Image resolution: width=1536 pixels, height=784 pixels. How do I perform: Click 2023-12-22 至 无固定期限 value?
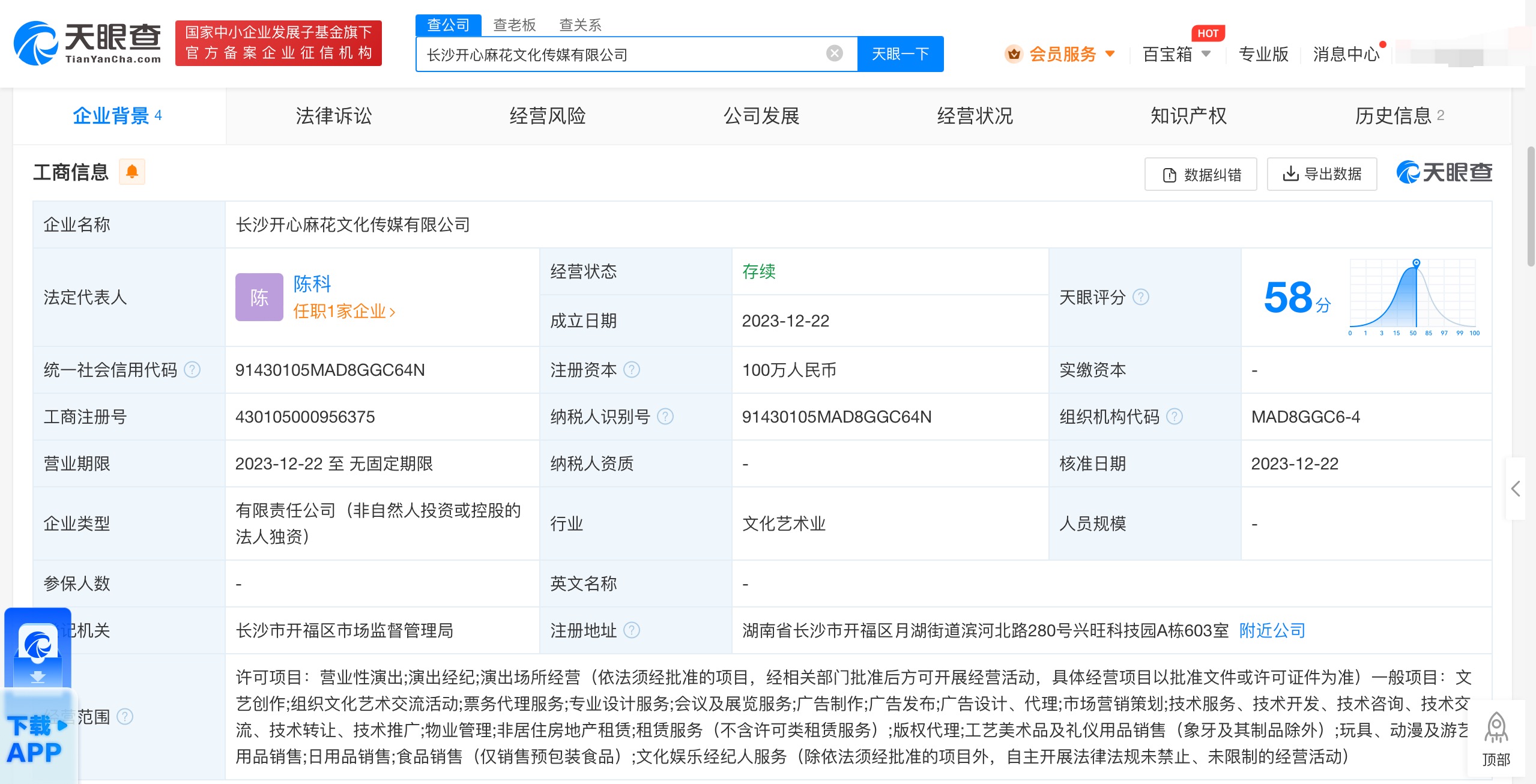tap(334, 463)
